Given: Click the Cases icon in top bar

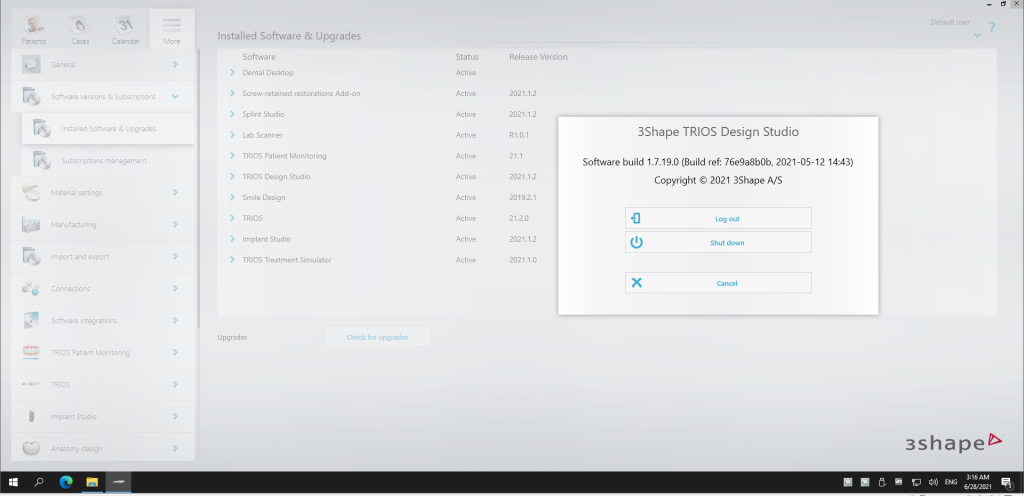Looking at the screenshot, I should (80, 28).
